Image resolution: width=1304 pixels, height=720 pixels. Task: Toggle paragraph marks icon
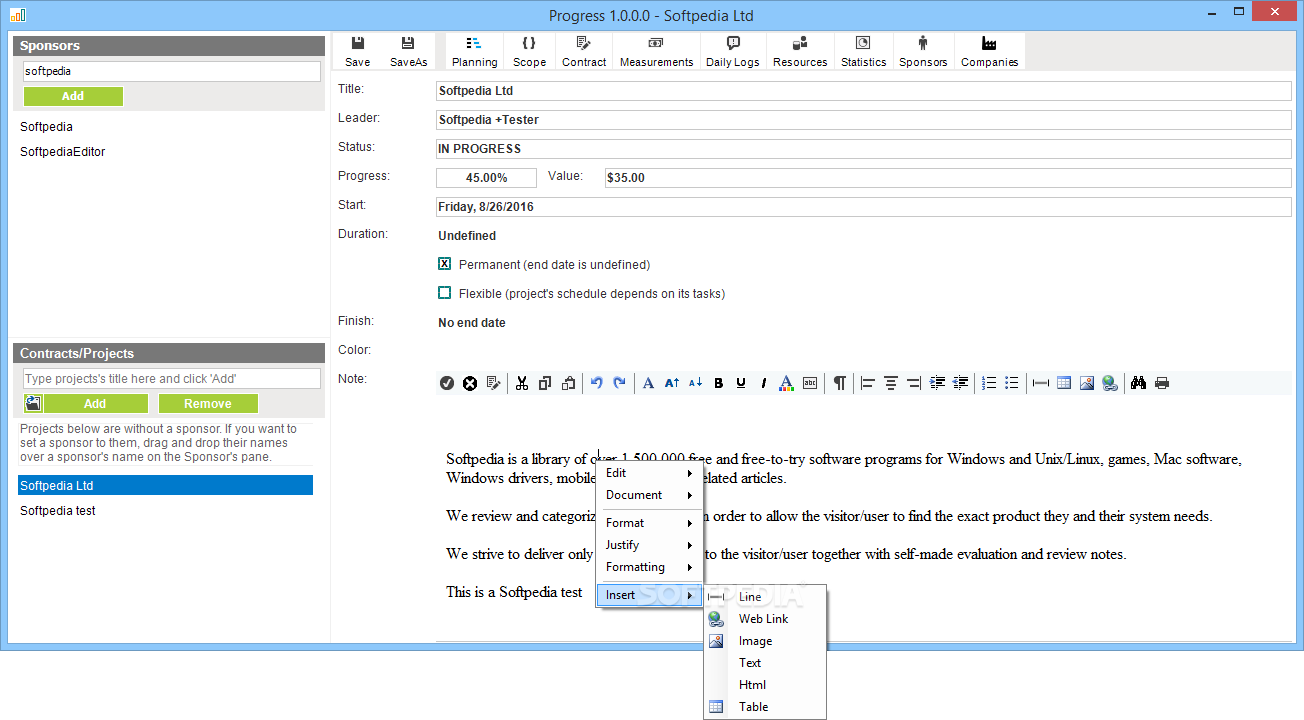(x=840, y=383)
